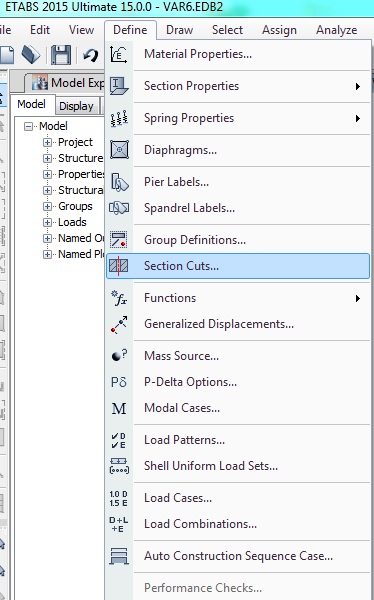The width and height of the screenshot is (374, 600).
Task: Select the Groups tree item
Action: [x=75, y=206]
